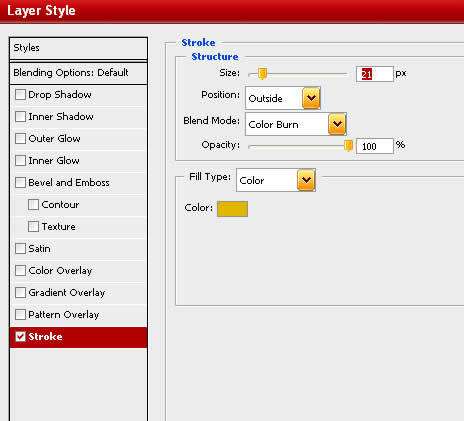Enable the Satin checkbox
The image size is (464, 421).
click(20, 248)
